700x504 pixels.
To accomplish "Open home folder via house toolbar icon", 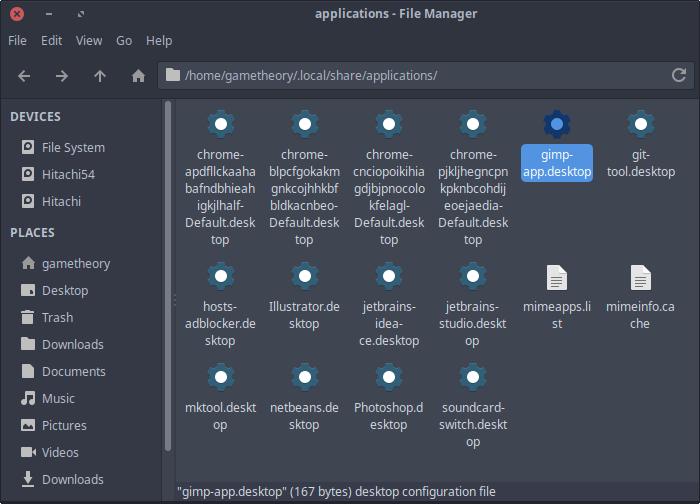I will (138, 76).
